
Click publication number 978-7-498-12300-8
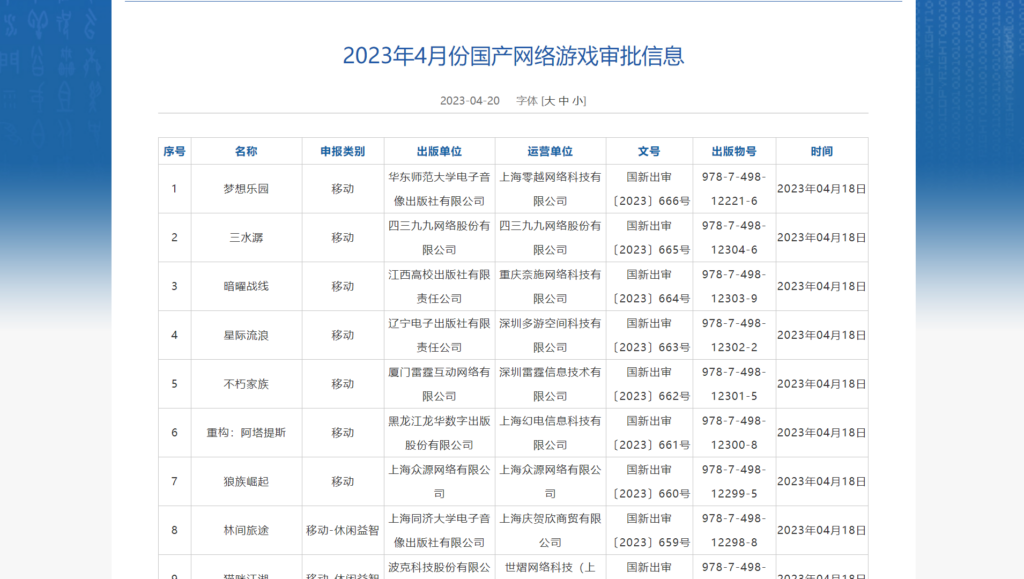coord(734,433)
